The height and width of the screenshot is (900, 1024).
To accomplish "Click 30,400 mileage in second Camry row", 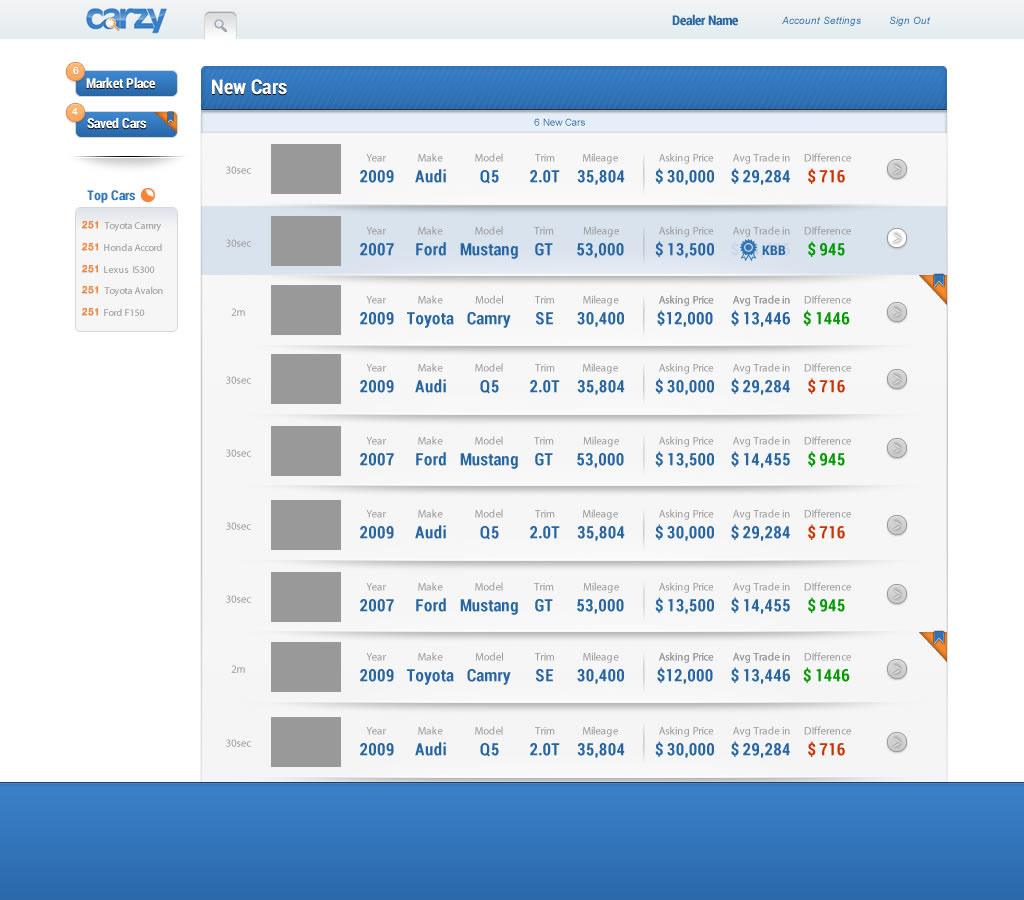I will pos(601,676).
